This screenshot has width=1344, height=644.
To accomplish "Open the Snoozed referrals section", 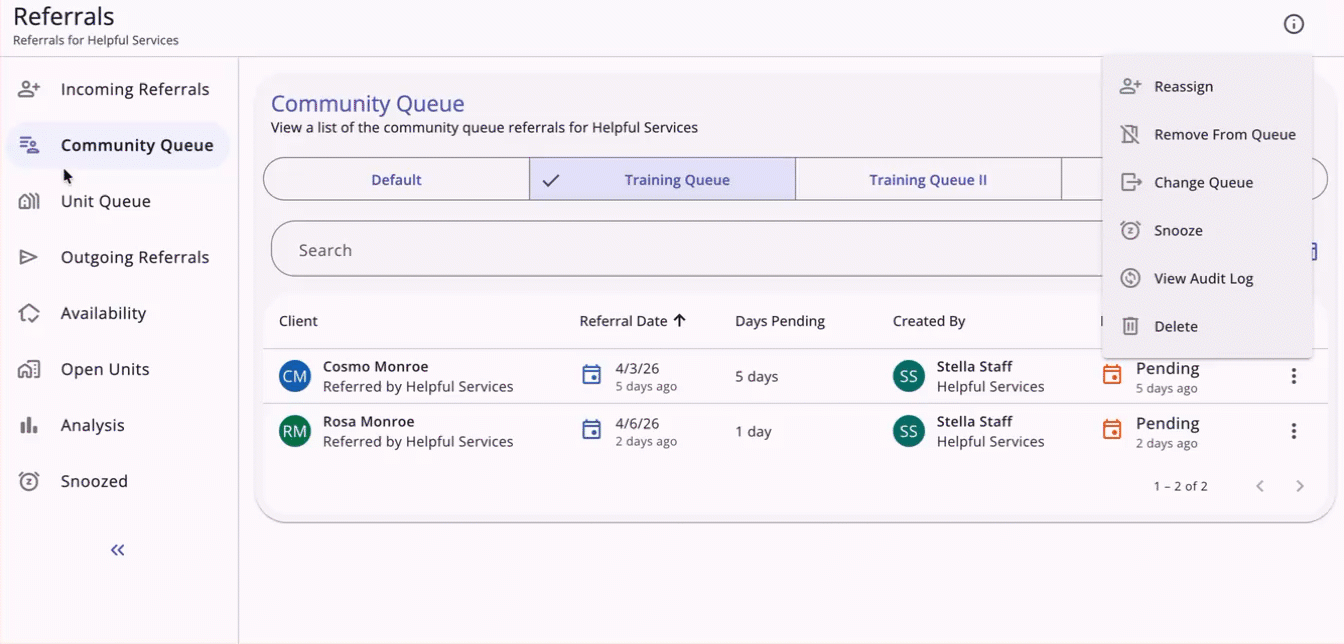I will (96, 481).
